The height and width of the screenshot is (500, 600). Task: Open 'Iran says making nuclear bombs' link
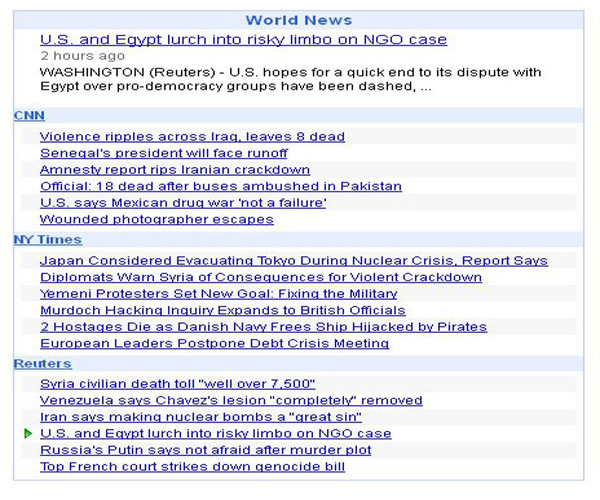click(x=201, y=417)
